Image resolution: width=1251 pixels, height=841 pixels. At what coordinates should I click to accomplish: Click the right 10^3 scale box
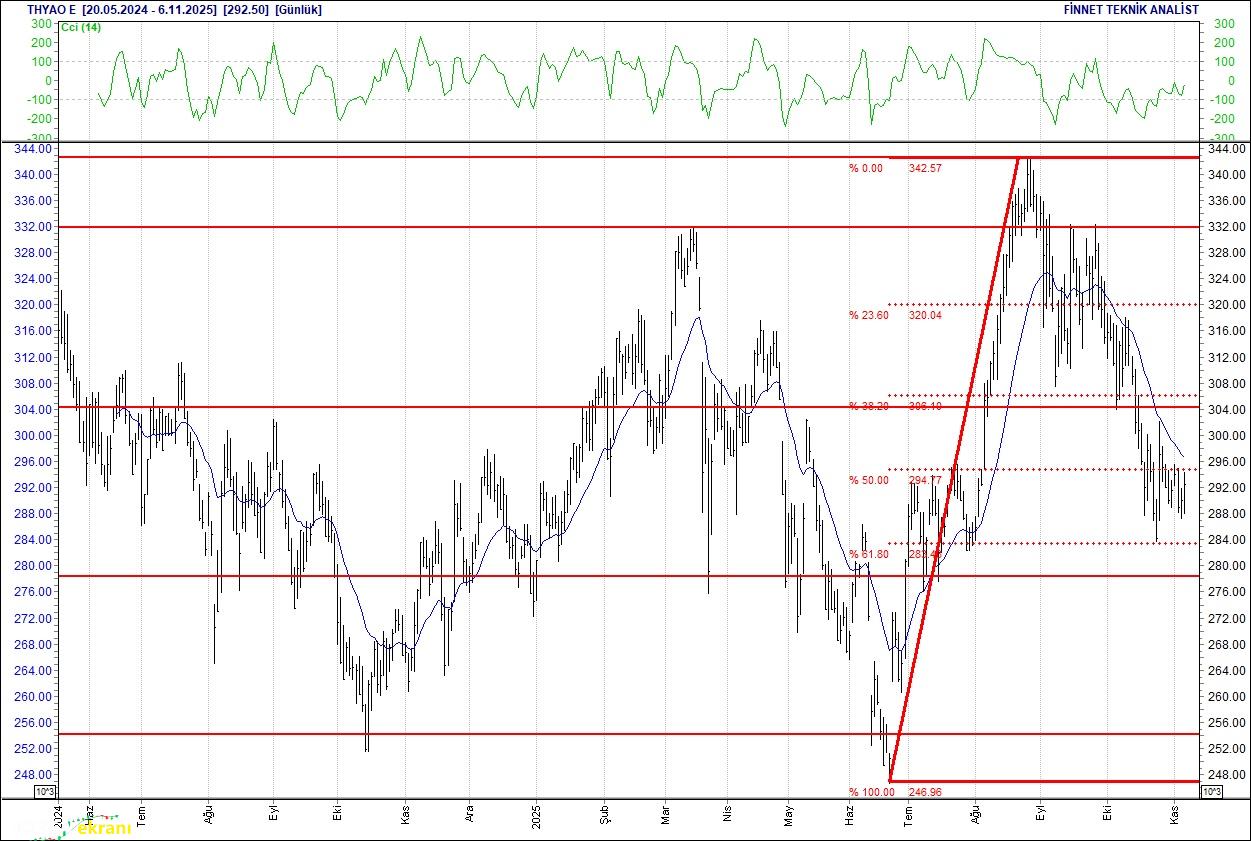point(1210,792)
